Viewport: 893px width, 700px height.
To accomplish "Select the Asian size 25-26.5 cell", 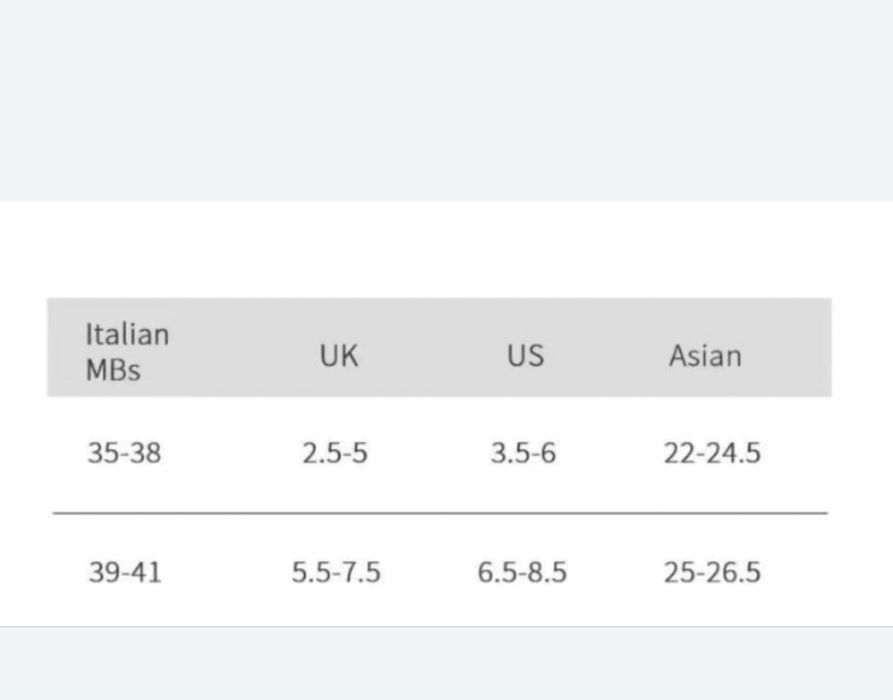I will coord(712,572).
